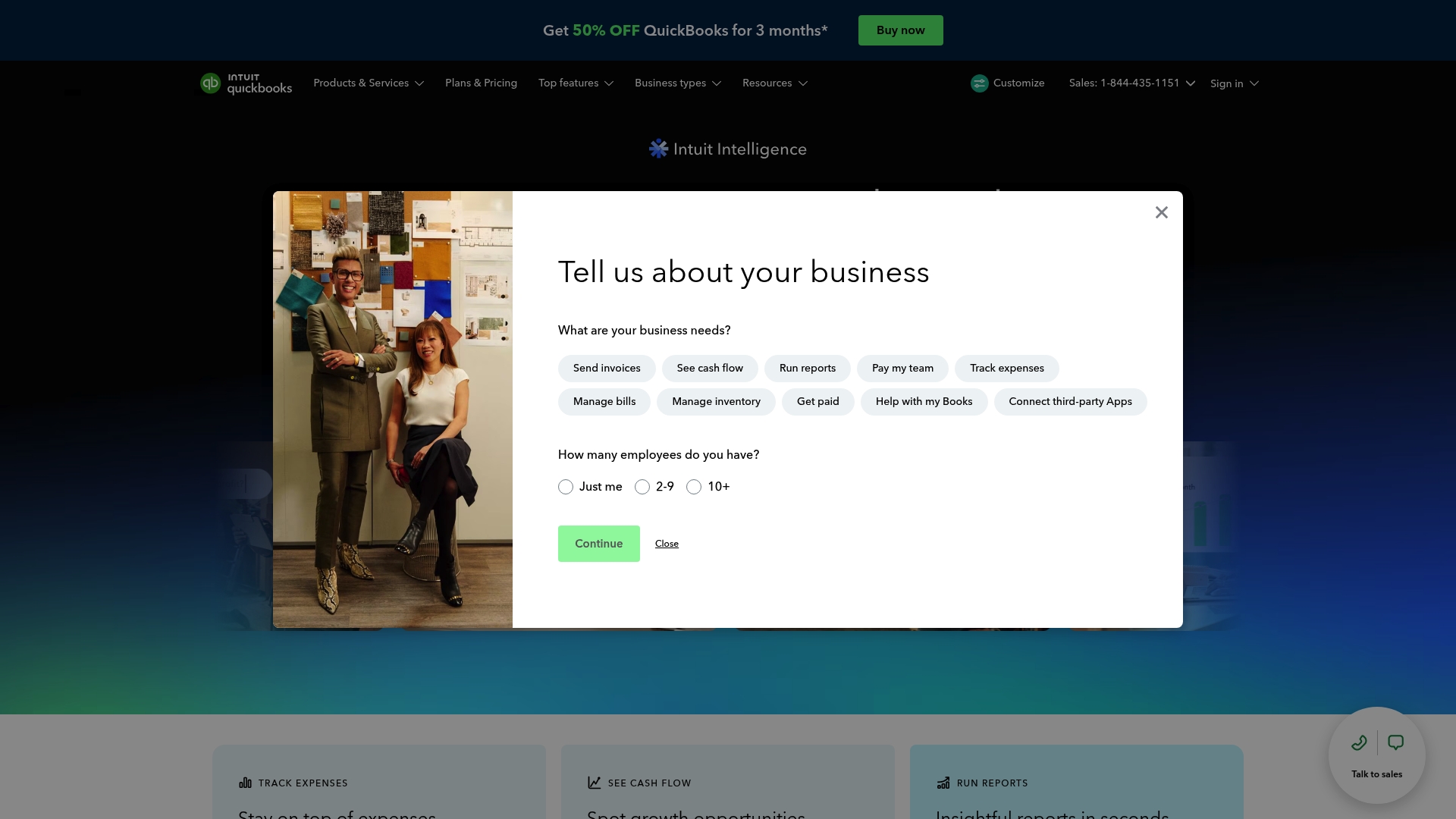Viewport: 1456px width, 819px height.
Task: Open the Resources menu
Action: tap(774, 83)
